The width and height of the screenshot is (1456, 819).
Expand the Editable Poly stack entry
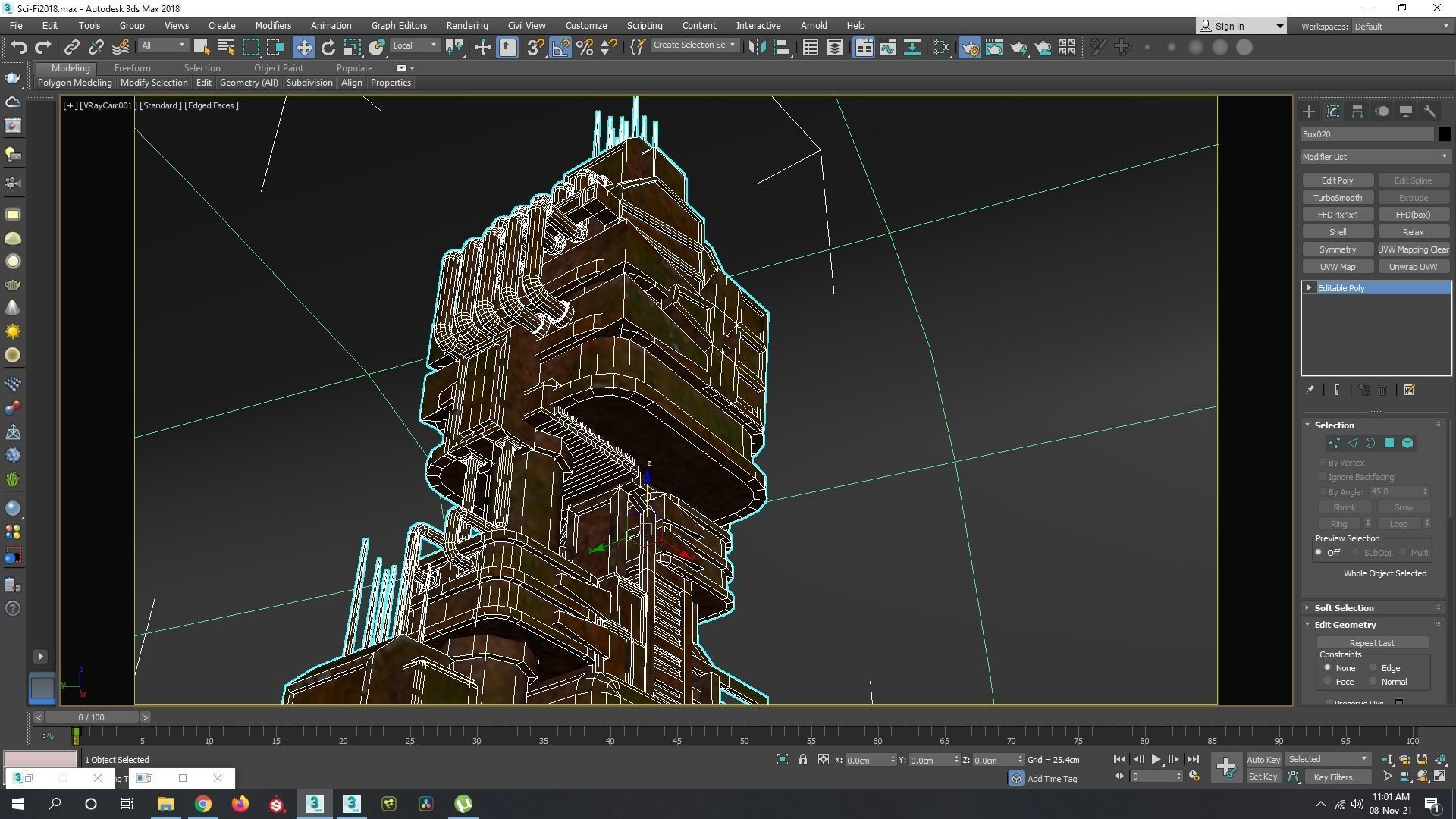click(x=1310, y=288)
